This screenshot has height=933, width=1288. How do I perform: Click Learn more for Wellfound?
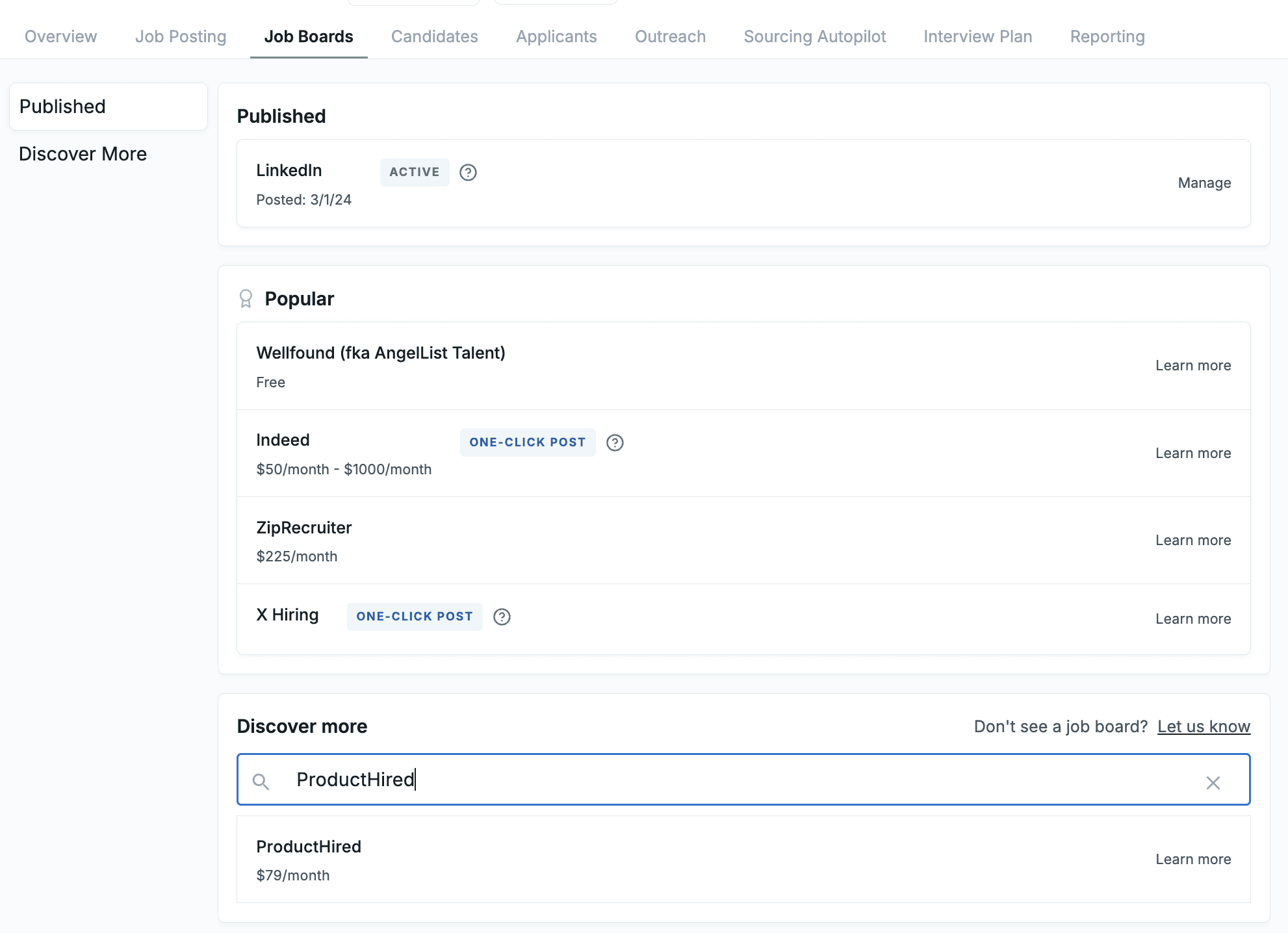pos(1192,366)
